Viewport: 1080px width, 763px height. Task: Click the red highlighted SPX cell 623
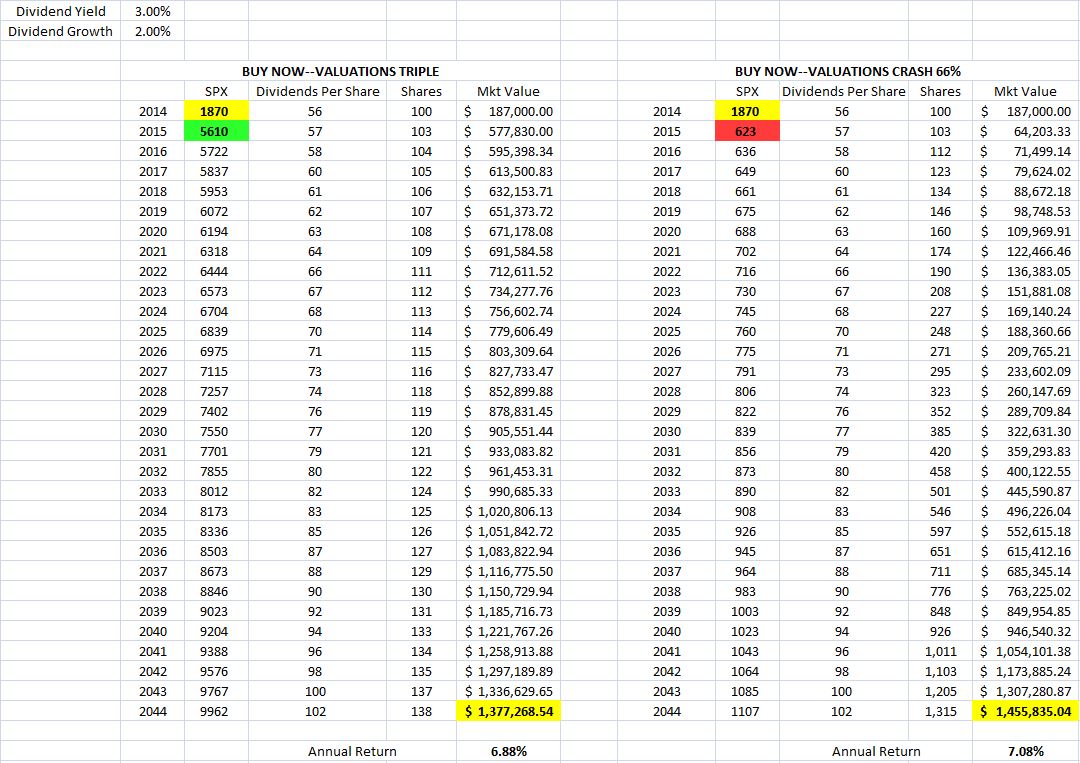pos(746,131)
